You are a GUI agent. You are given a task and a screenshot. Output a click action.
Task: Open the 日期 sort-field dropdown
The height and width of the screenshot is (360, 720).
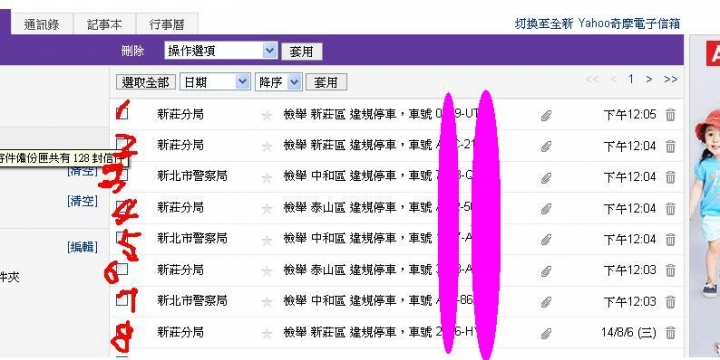click(215, 82)
